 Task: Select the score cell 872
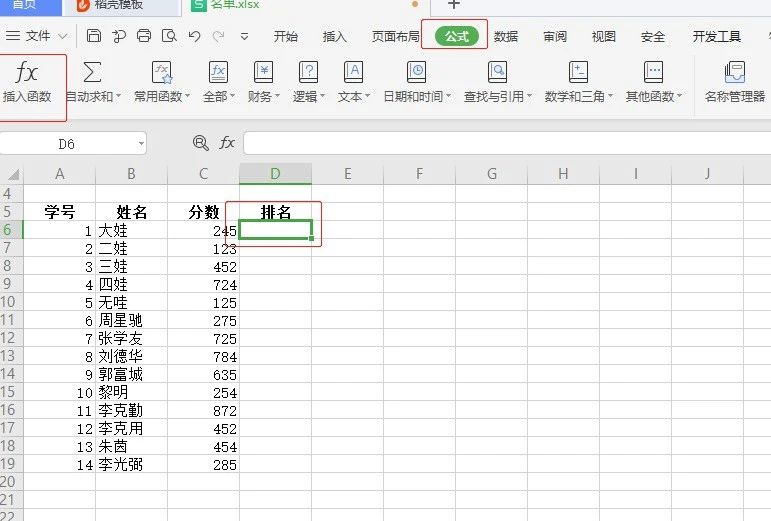pos(204,410)
